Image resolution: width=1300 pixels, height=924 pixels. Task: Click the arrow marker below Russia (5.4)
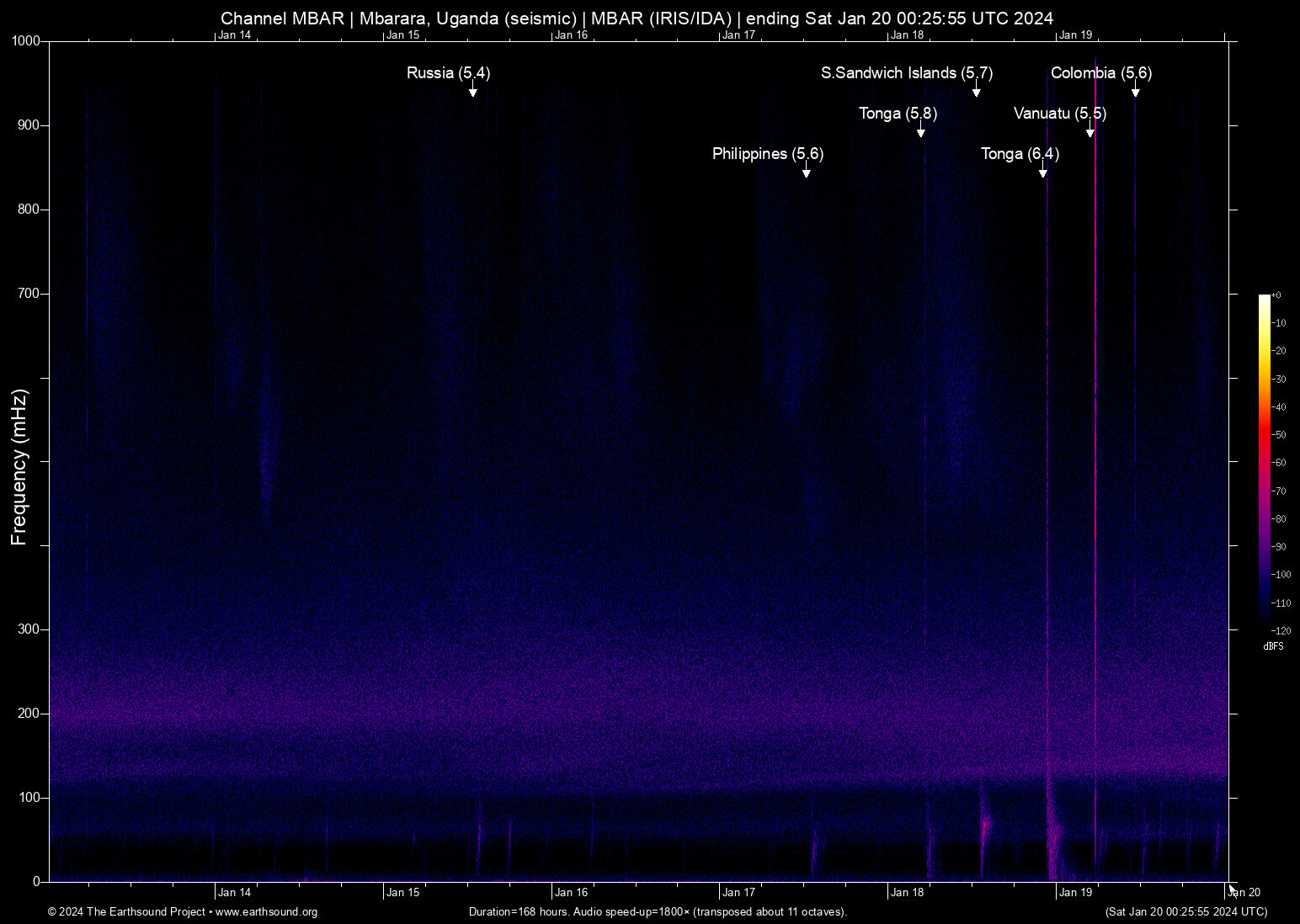pos(473,91)
